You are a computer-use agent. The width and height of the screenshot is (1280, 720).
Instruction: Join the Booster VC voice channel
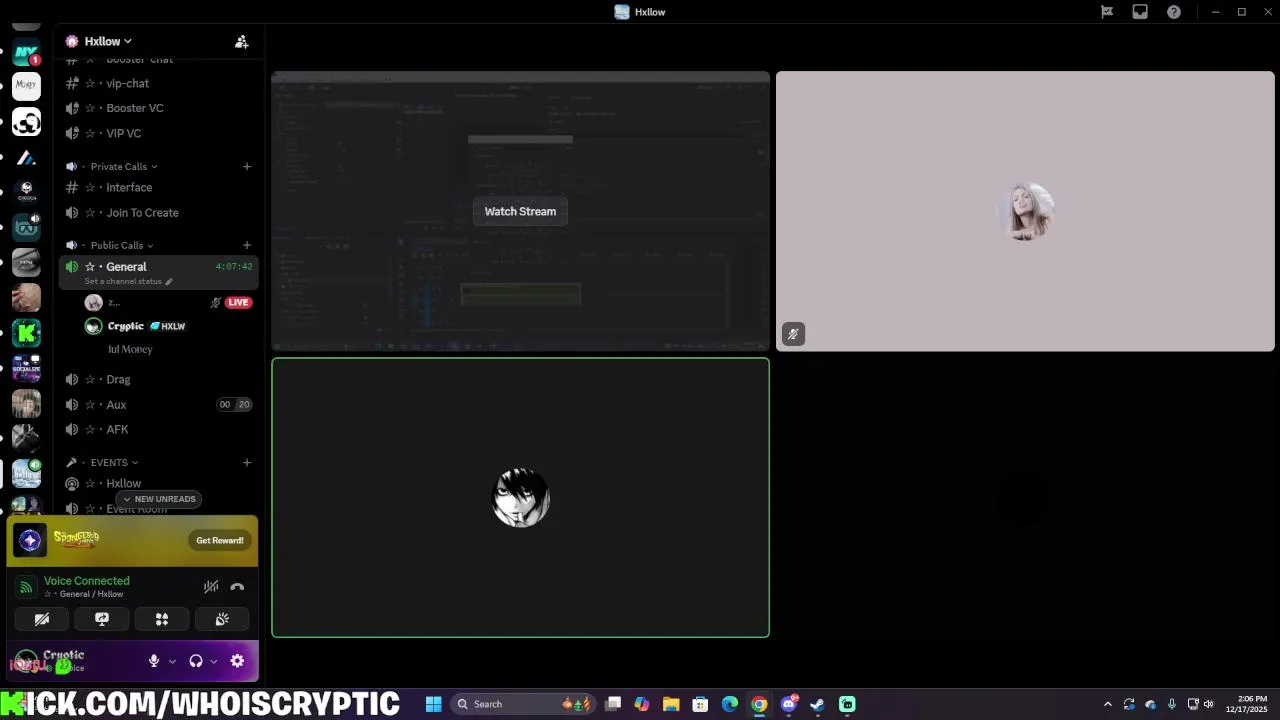[158, 108]
